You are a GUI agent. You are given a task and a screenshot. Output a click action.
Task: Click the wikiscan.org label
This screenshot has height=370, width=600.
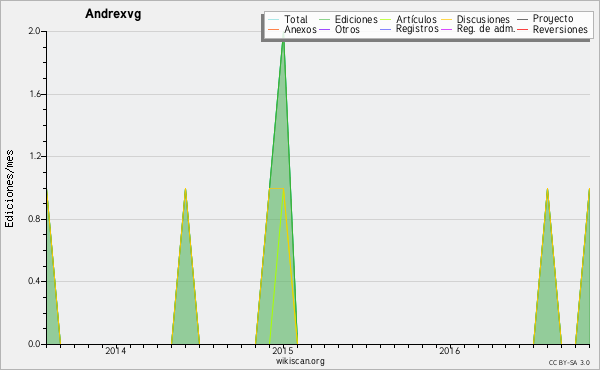pyautogui.click(x=300, y=361)
